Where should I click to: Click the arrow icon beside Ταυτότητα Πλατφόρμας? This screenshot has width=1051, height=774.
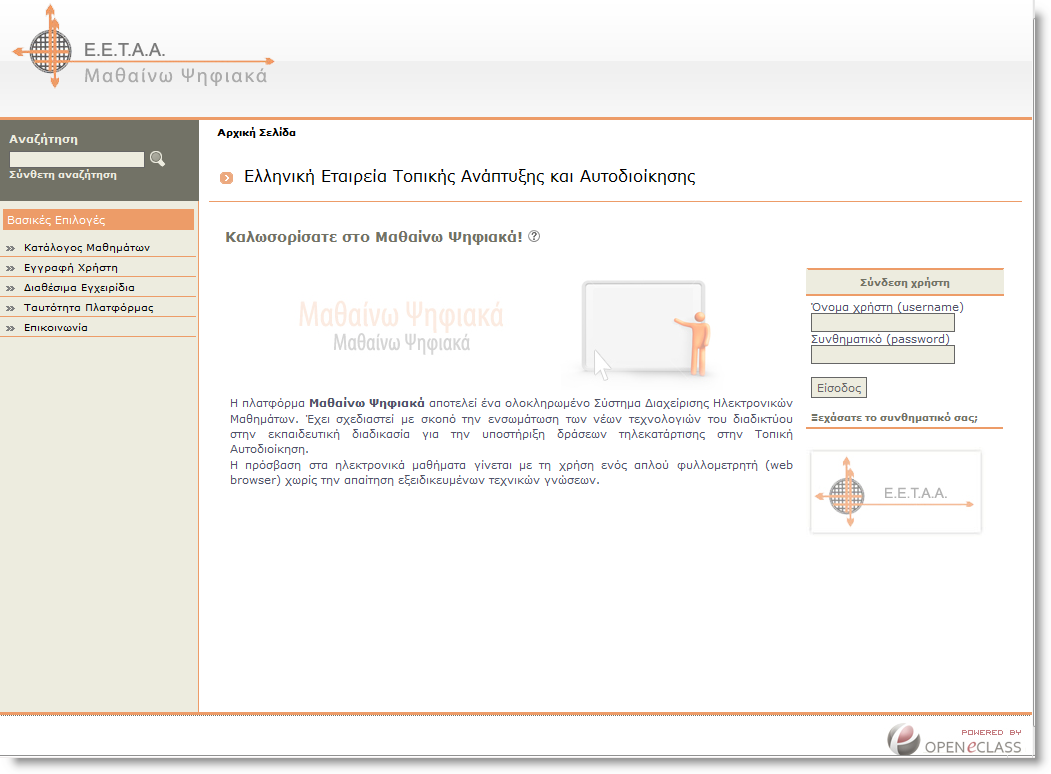pyautogui.click(x=10, y=308)
